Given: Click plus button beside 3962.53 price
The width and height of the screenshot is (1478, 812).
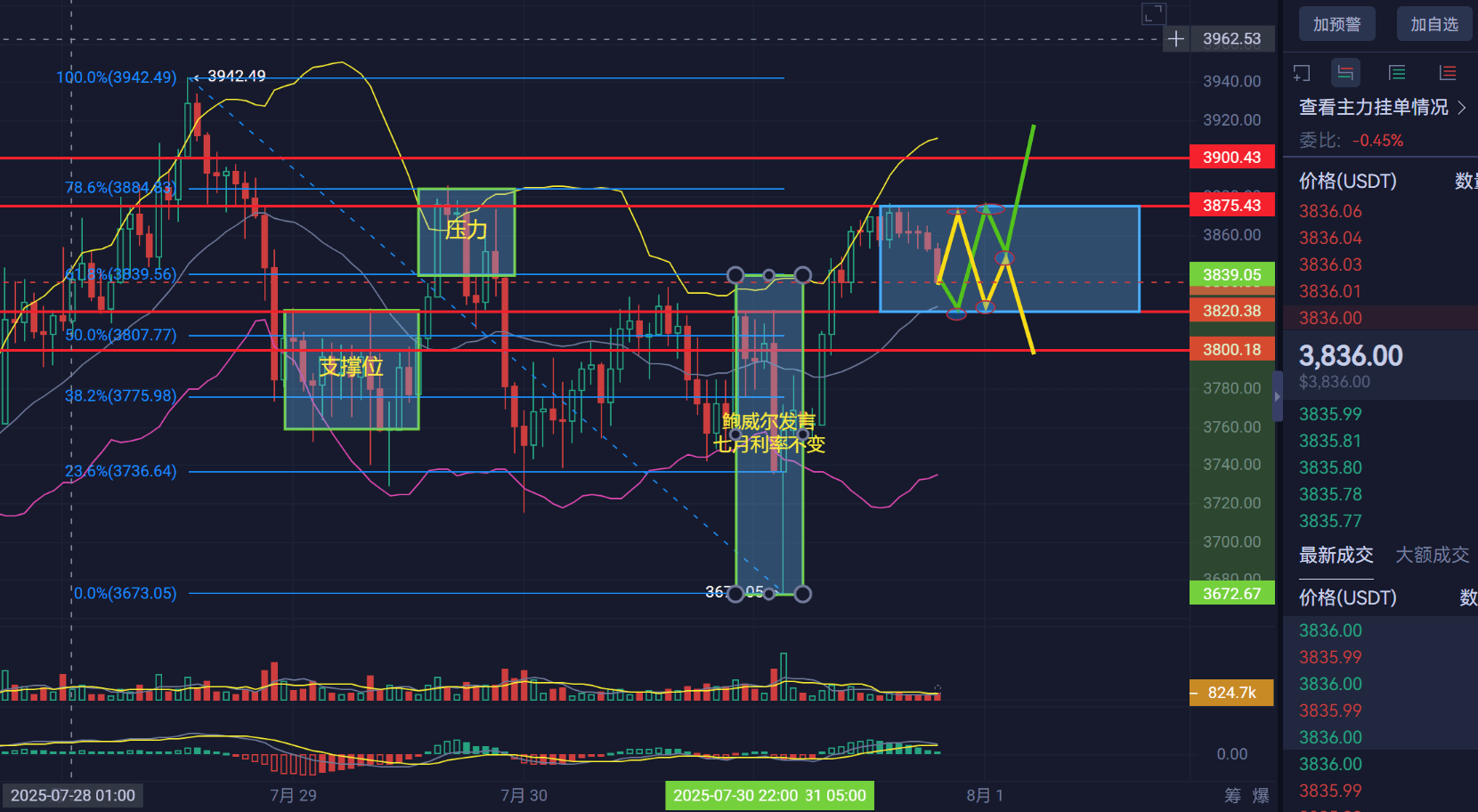Looking at the screenshot, I should tap(1176, 38).
